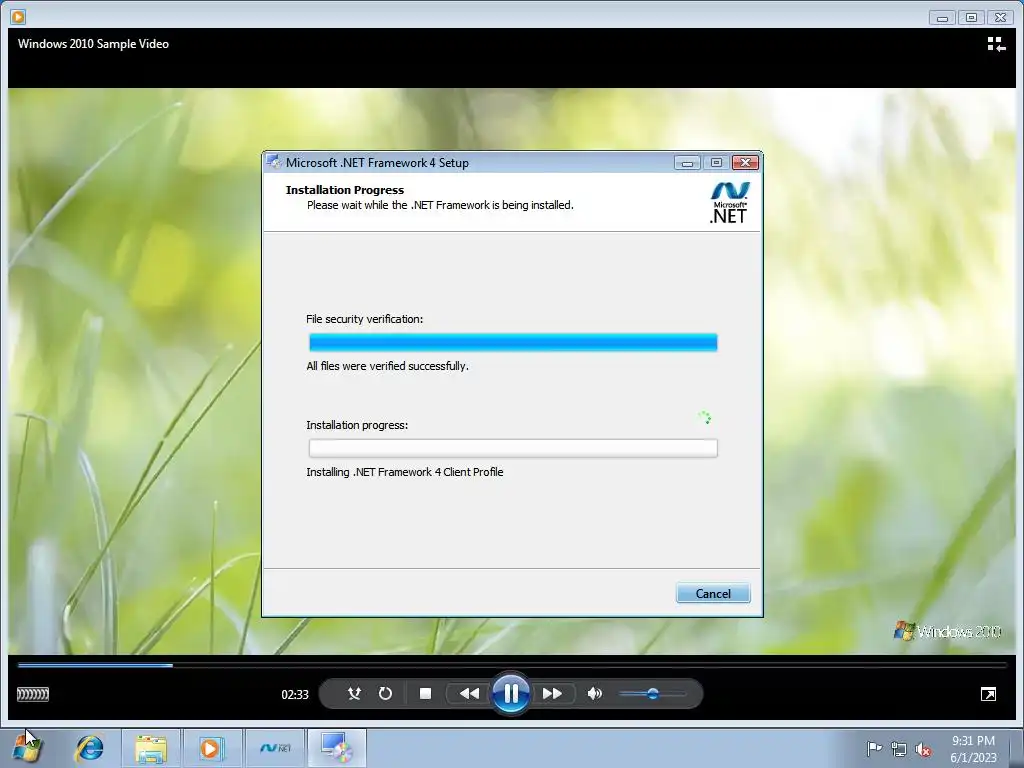Screen dimensions: 1024x768
Task: Stop the video playback
Action: 425,694
